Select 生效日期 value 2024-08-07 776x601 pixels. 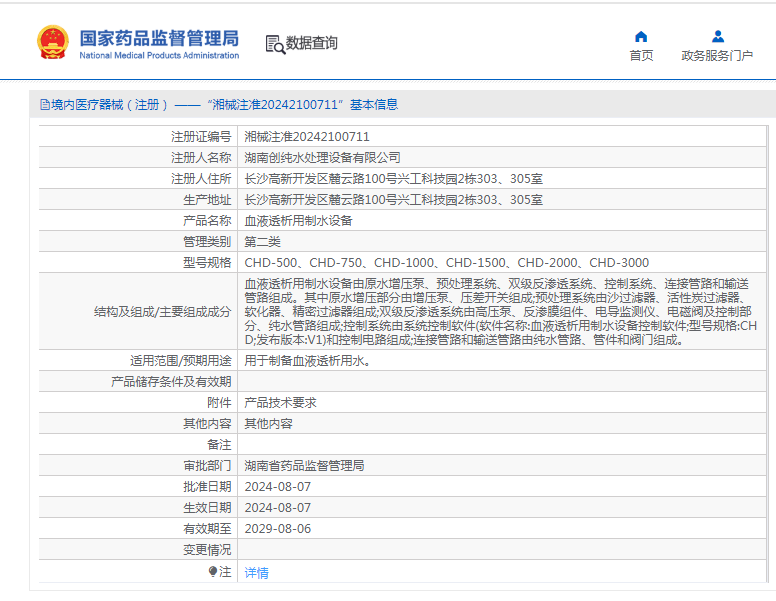click(x=278, y=507)
